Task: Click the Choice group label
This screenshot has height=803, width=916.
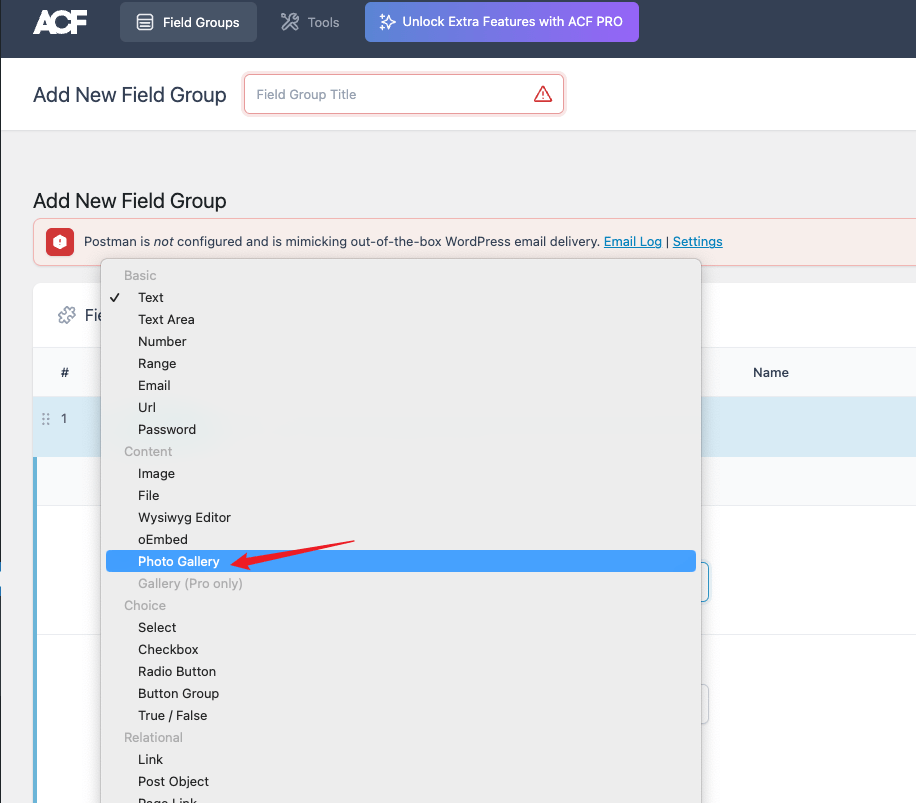Action: 145,606
